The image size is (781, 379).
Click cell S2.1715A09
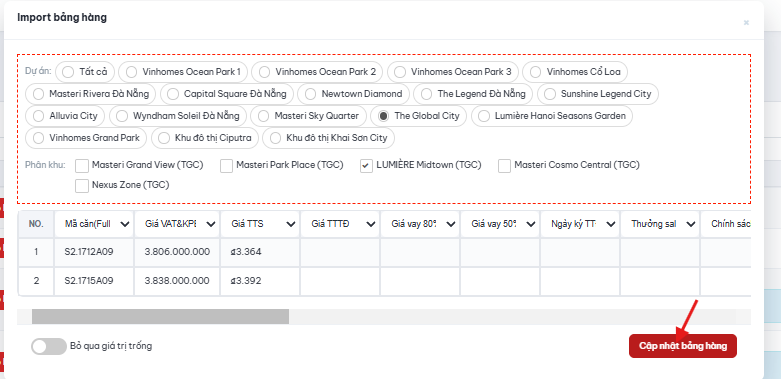coord(94,281)
